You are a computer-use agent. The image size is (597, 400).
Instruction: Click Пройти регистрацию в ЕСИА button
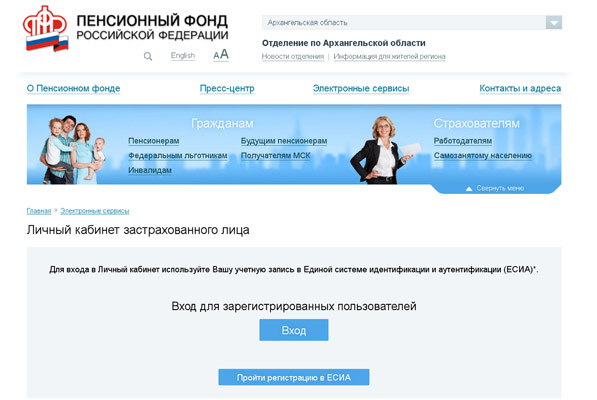[294, 377]
